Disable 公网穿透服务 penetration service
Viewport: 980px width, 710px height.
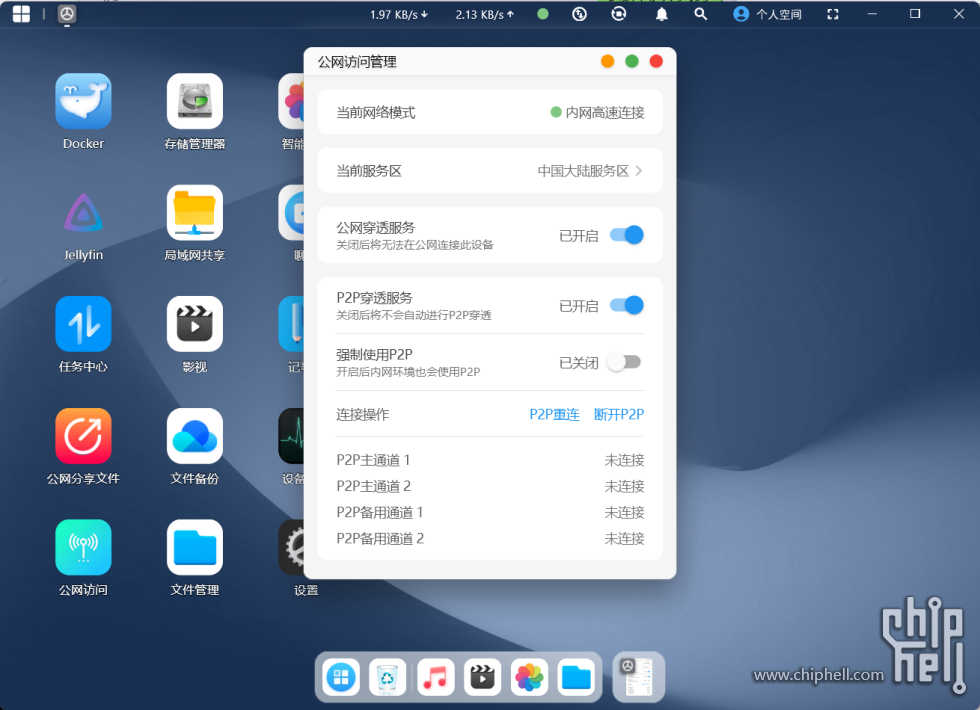click(628, 234)
